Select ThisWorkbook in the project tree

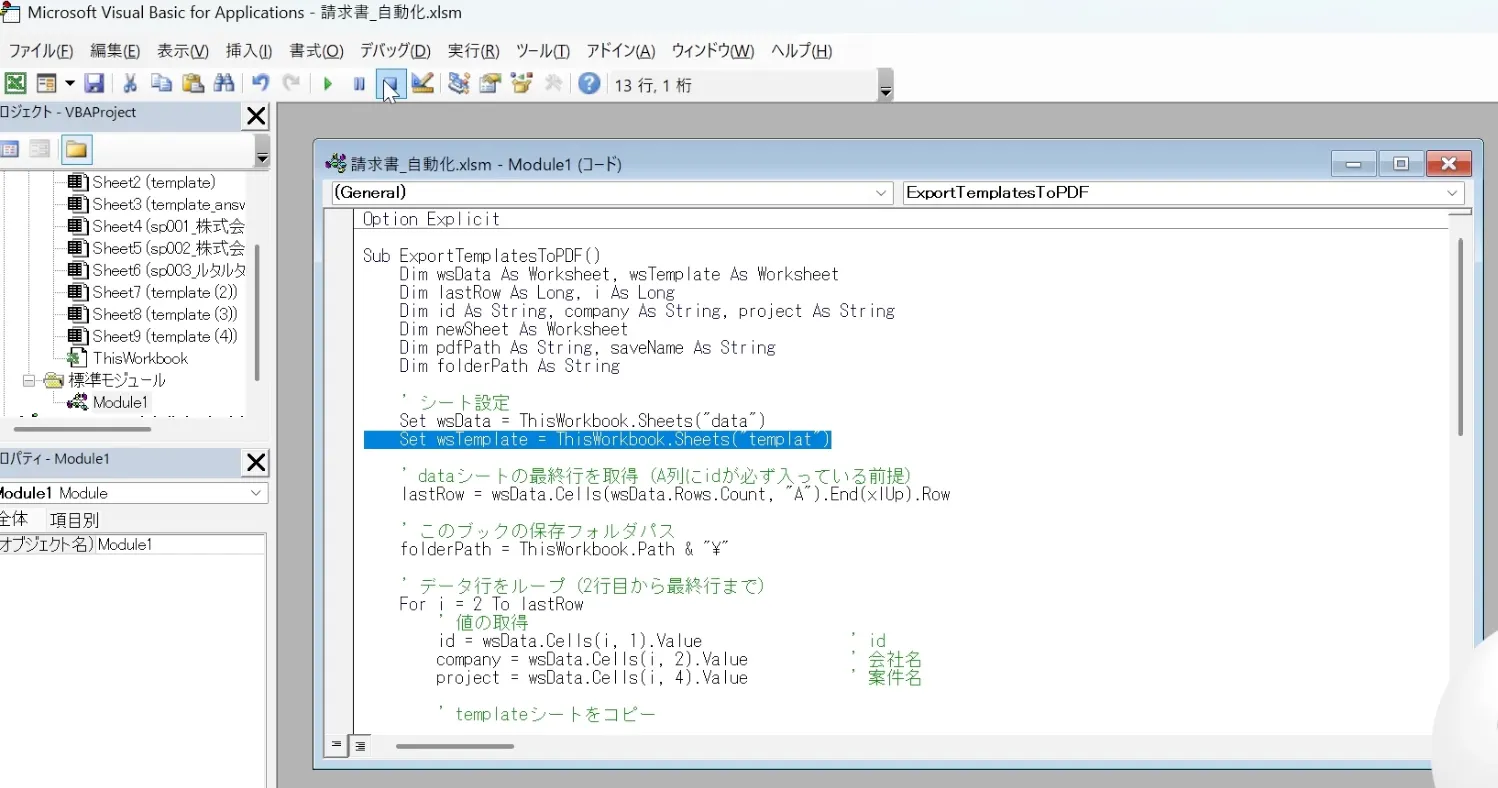pos(140,358)
